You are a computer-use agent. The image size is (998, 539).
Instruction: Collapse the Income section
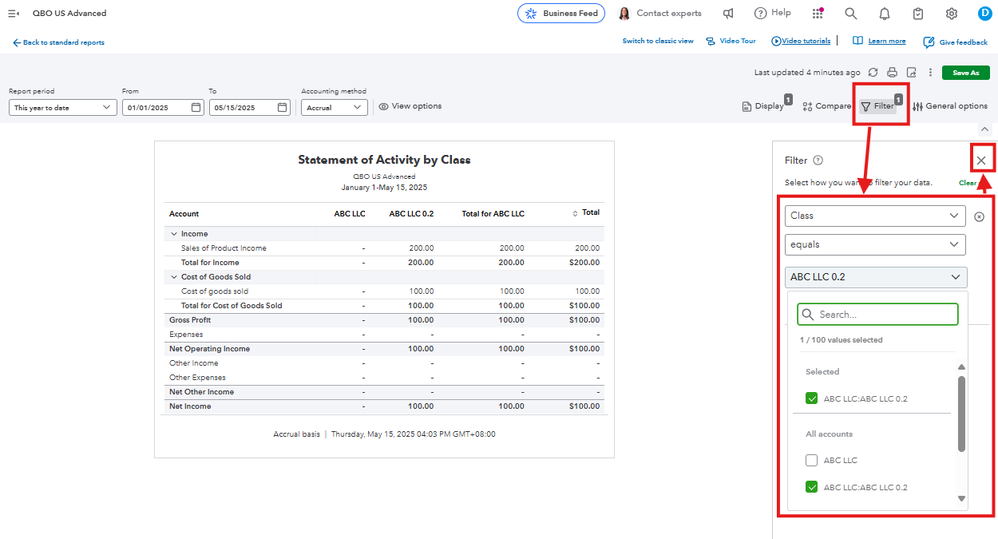tap(173, 234)
